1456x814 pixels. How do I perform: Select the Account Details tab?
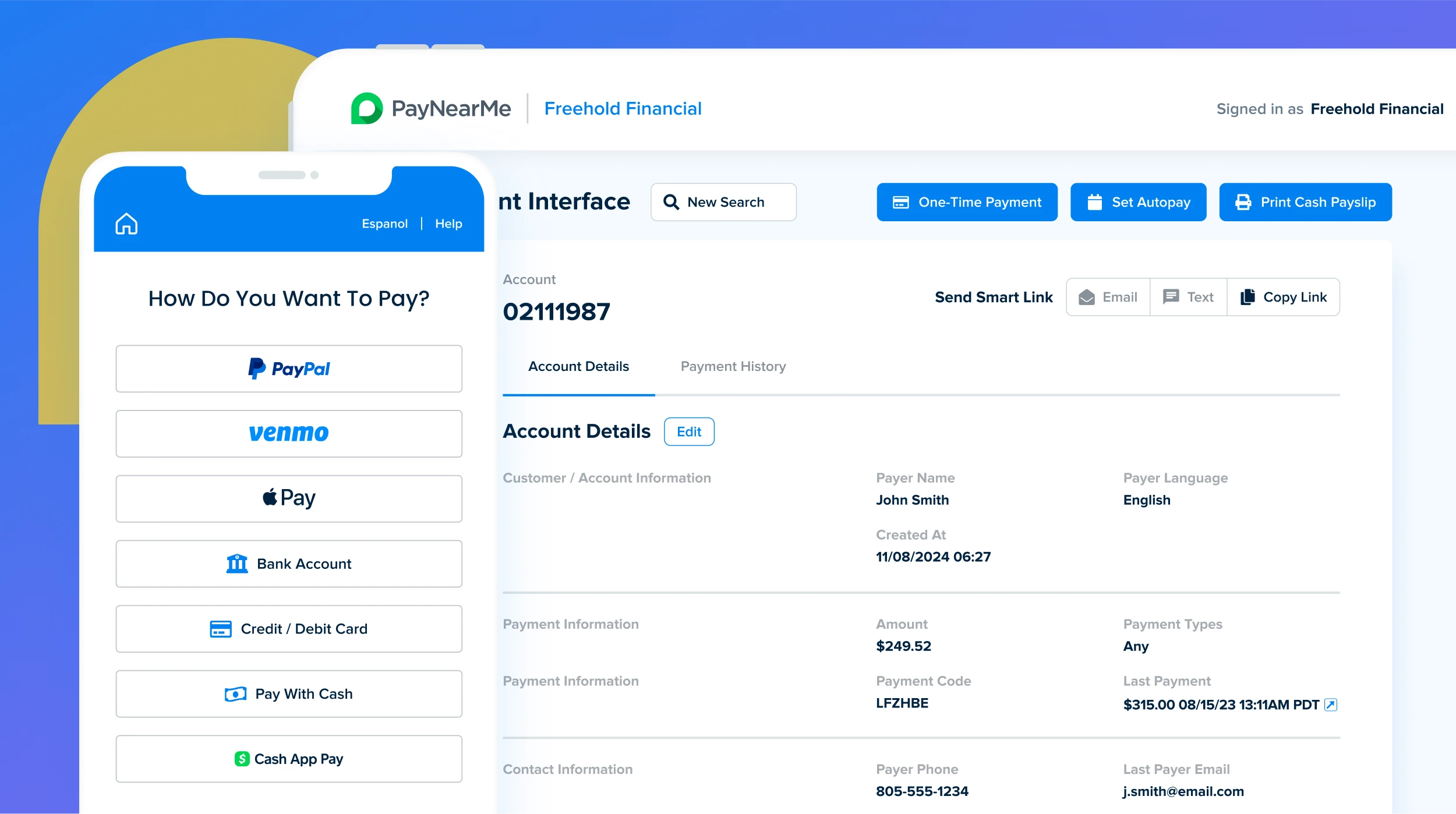[x=579, y=366]
